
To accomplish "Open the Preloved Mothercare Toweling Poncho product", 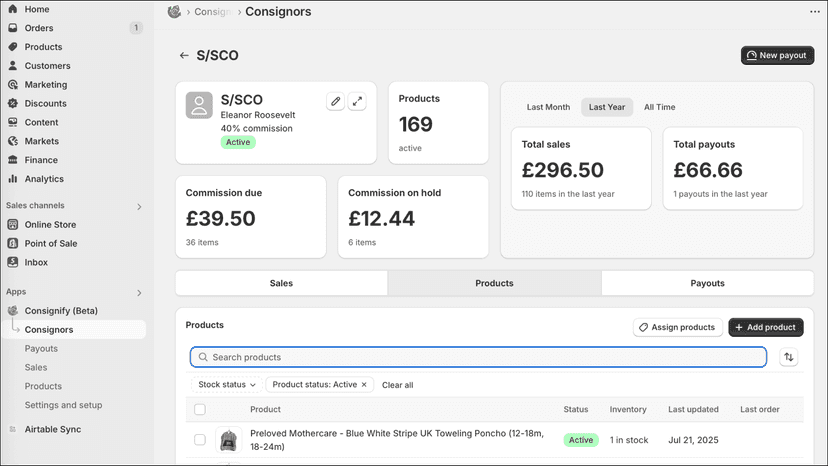I will (397, 440).
